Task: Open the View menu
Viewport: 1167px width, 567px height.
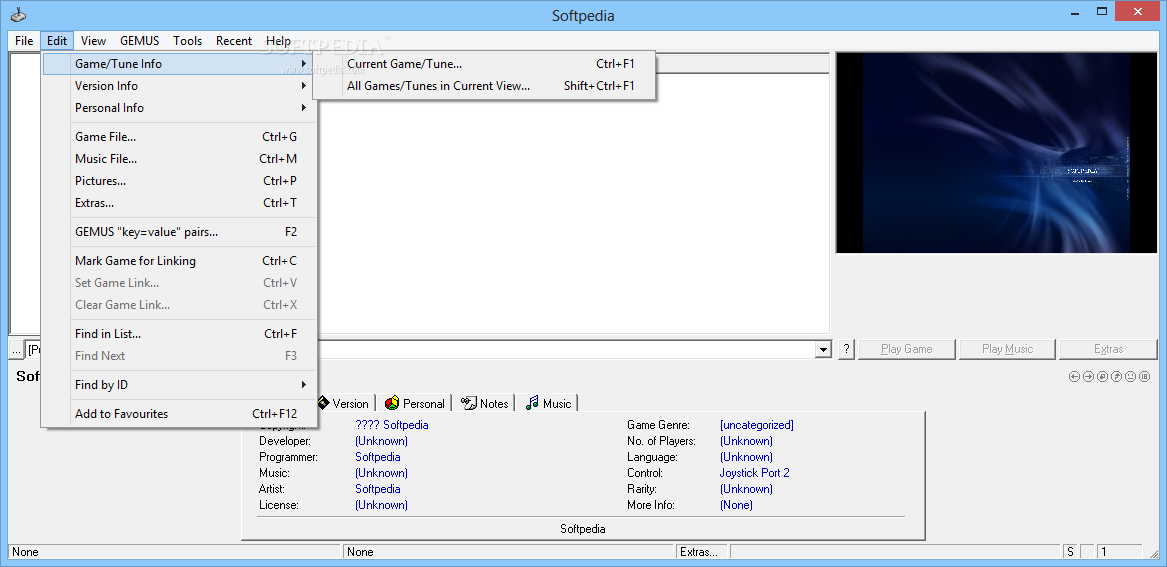Action: (x=93, y=41)
